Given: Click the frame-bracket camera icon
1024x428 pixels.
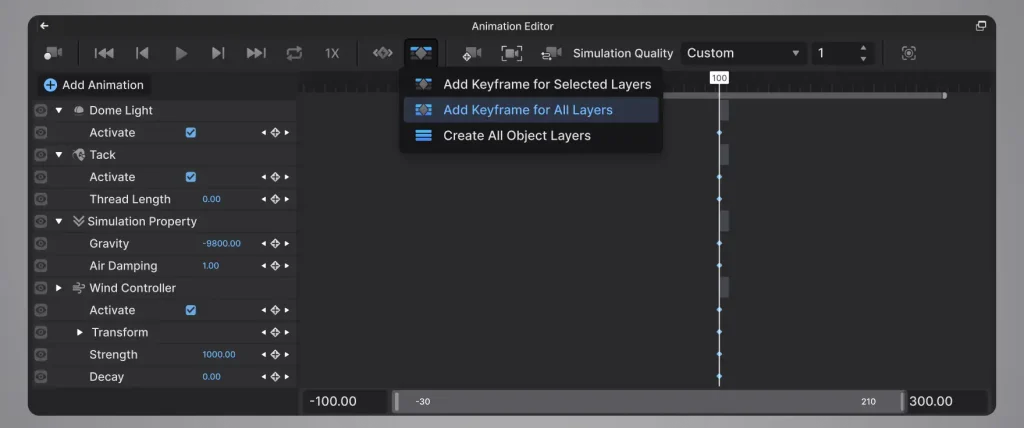Looking at the screenshot, I should pyautogui.click(x=511, y=54).
